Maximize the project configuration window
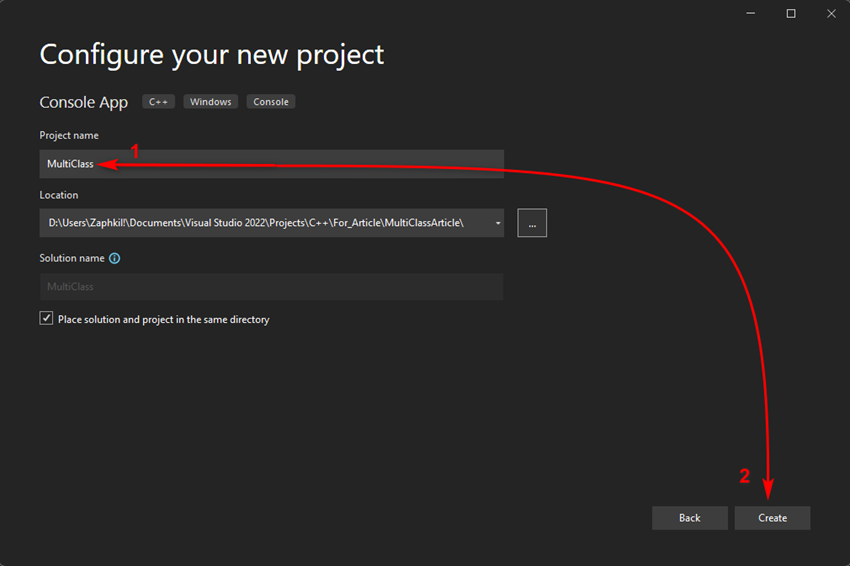Viewport: 850px width, 566px height. tap(791, 13)
